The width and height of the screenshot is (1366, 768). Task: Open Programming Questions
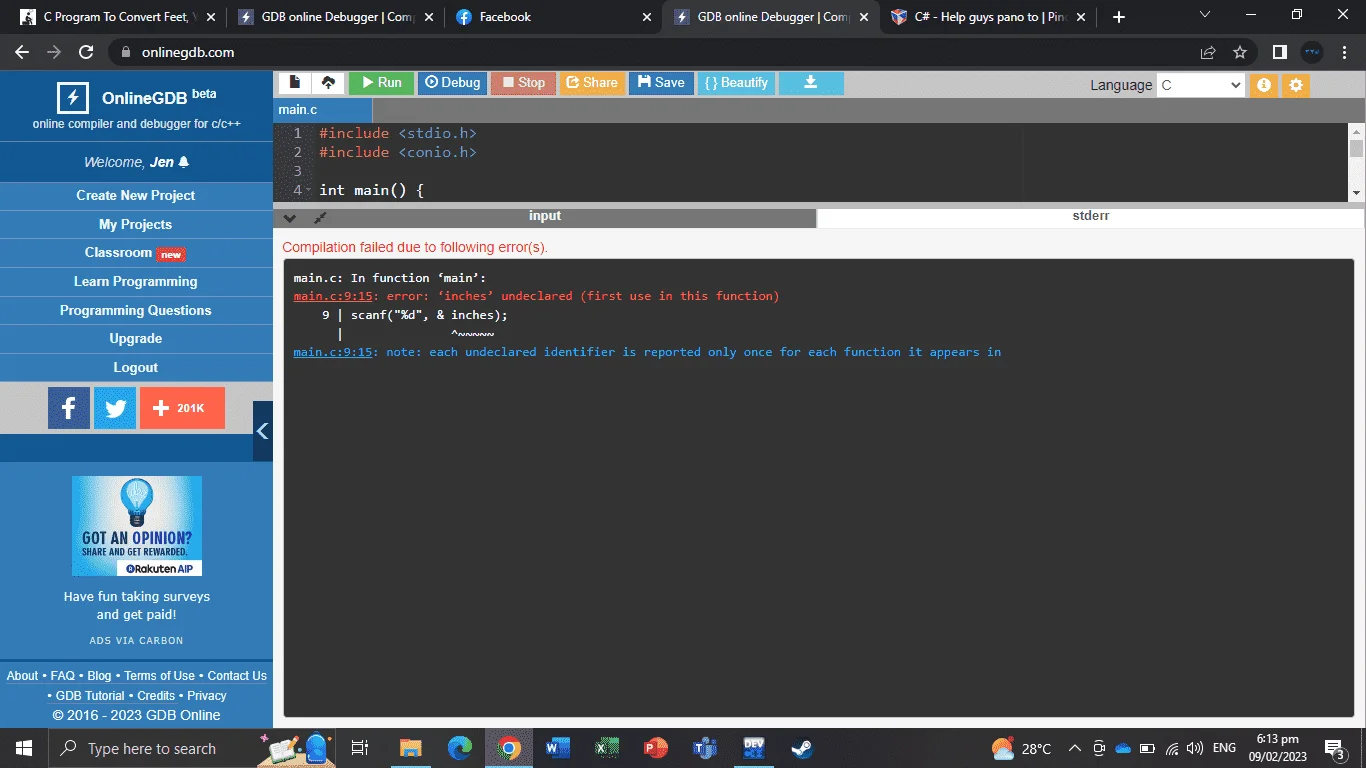pos(136,310)
